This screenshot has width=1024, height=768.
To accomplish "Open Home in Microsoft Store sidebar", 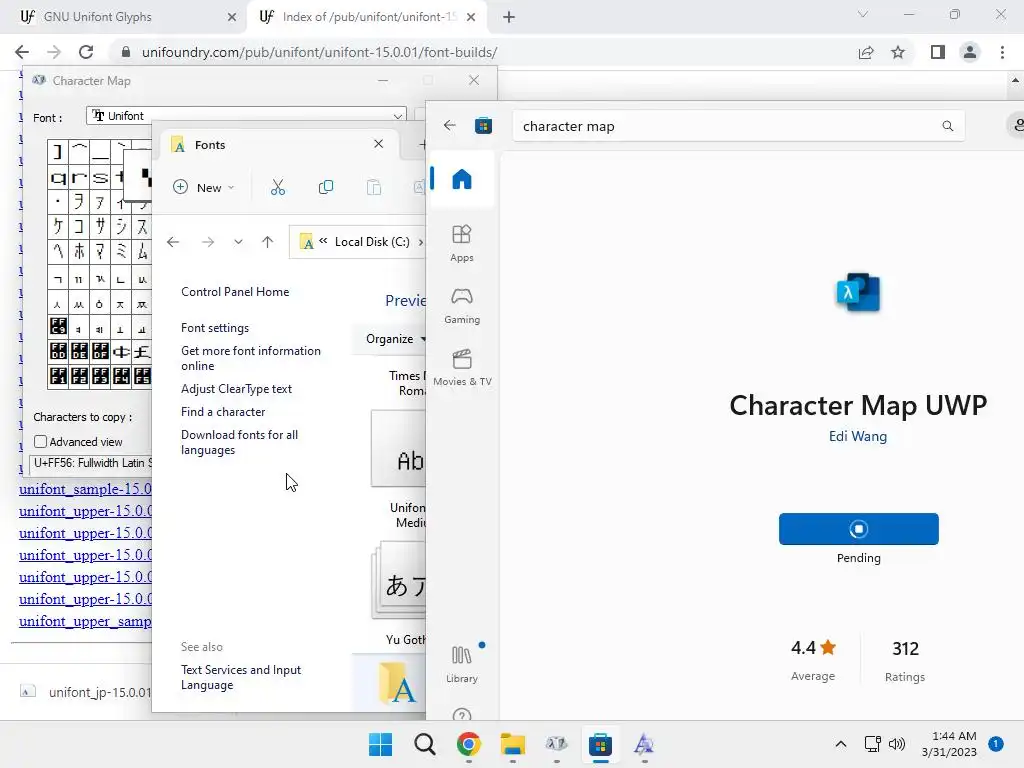I will (462, 179).
